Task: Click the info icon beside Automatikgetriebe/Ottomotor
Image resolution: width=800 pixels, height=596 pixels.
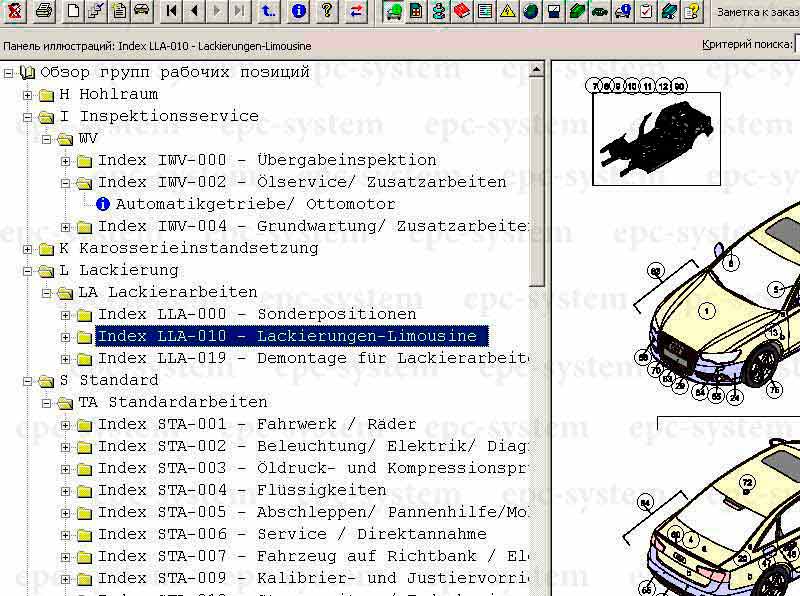Action: [x=106, y=204]
